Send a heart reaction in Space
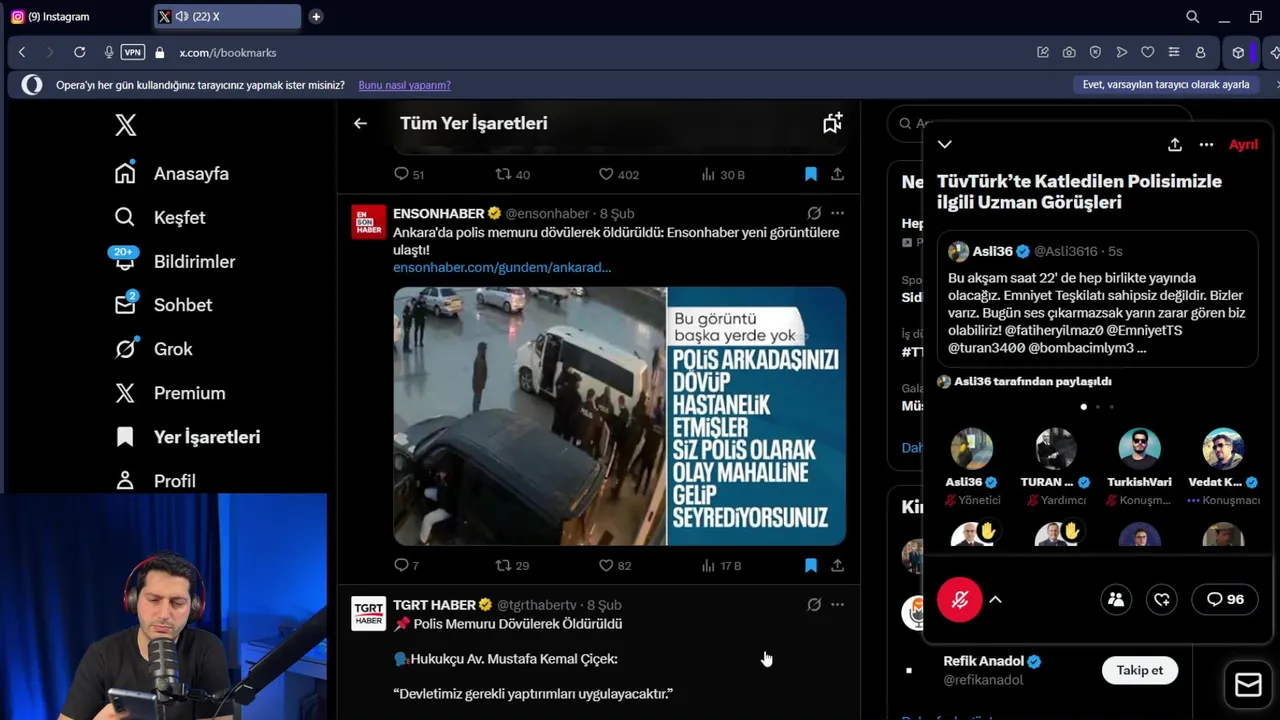Viewport: 1280px width, 720px height. click(x=1162, y=599)
